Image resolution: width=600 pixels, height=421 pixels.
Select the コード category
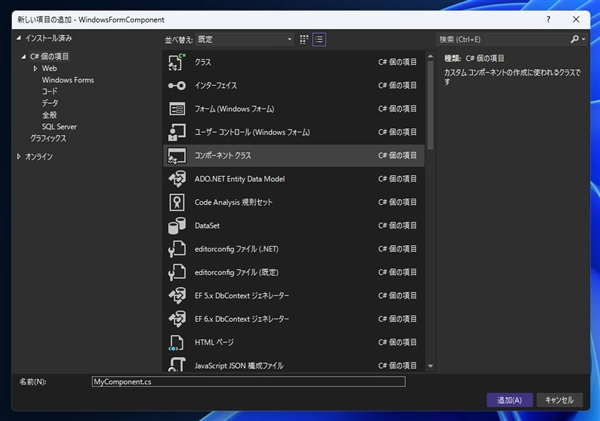point(50,91)
